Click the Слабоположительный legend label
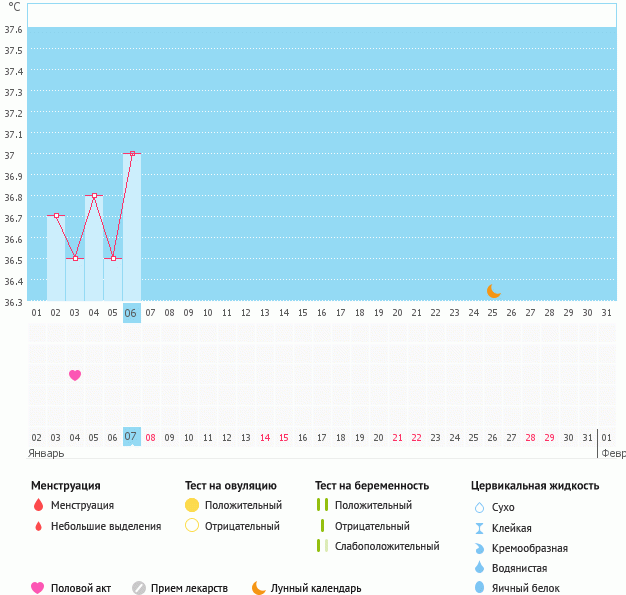The height and width of the screenshot is (595, 626). [387, 546]
